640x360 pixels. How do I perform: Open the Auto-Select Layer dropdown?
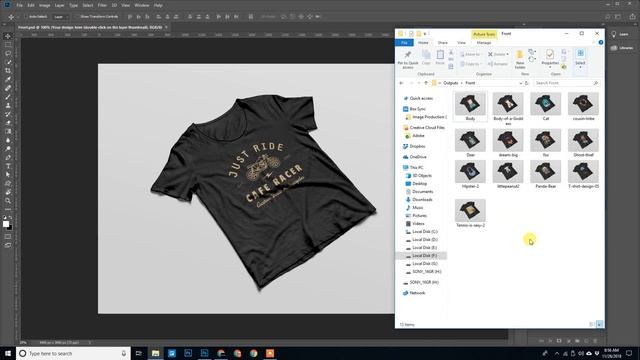[x=60, y=17]
